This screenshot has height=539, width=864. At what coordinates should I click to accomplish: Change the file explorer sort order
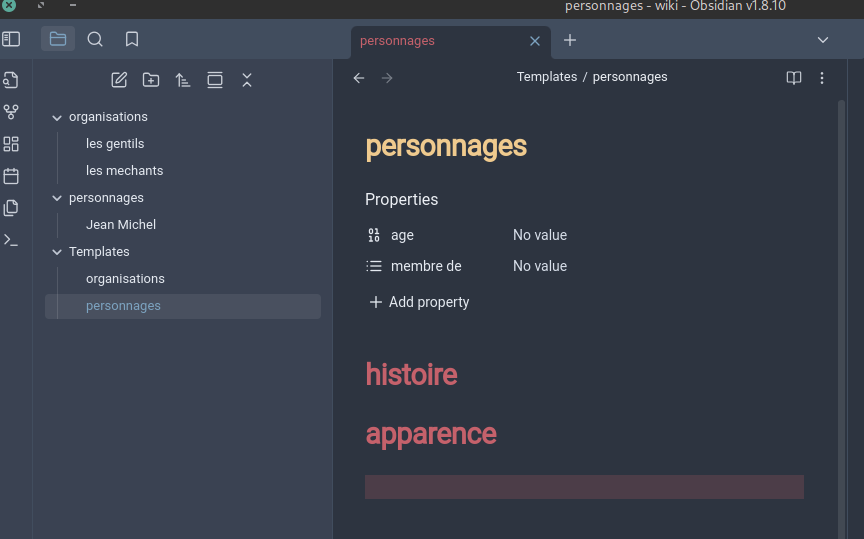pos(183,80)
